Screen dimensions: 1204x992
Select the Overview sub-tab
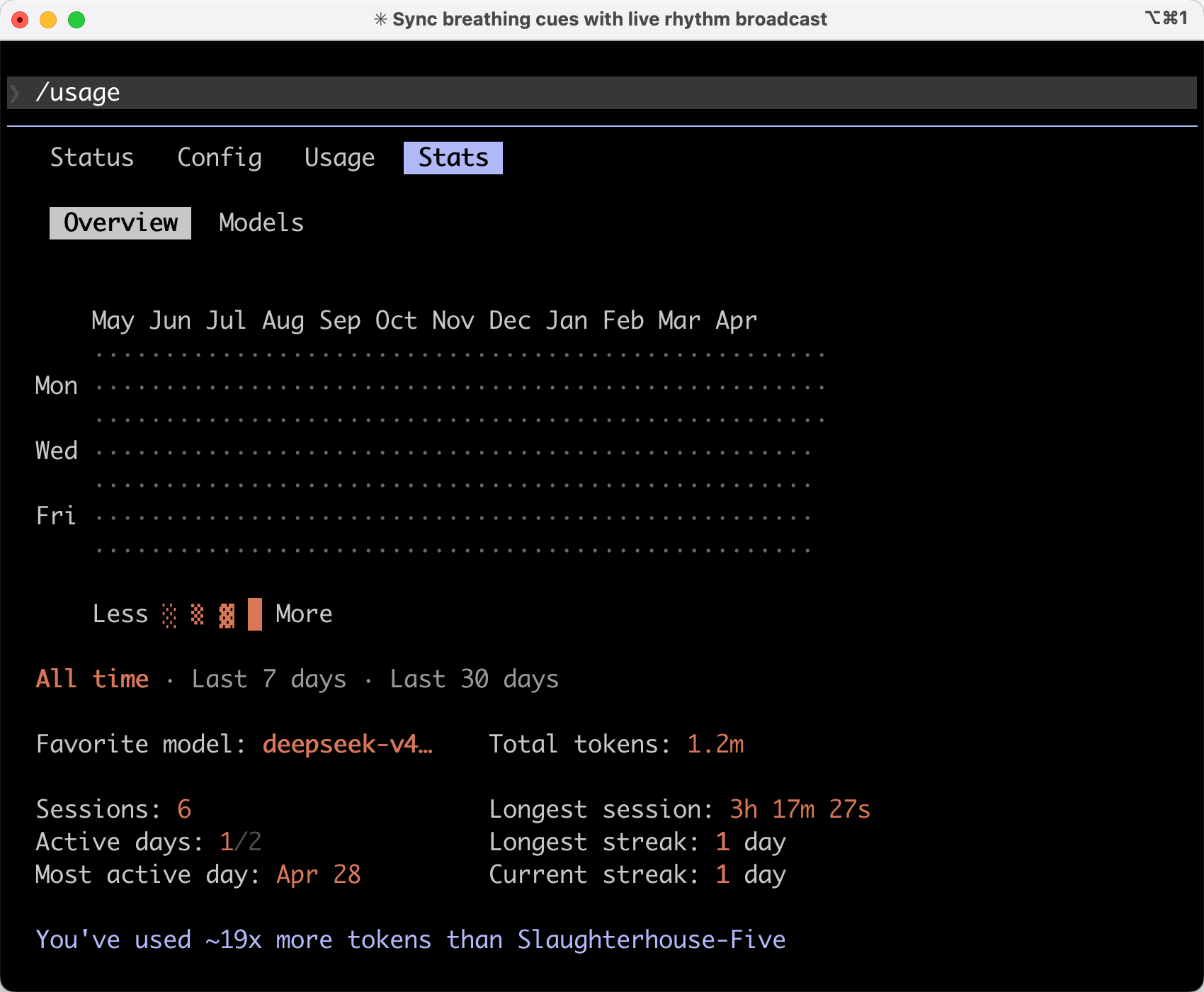(120, 222)
